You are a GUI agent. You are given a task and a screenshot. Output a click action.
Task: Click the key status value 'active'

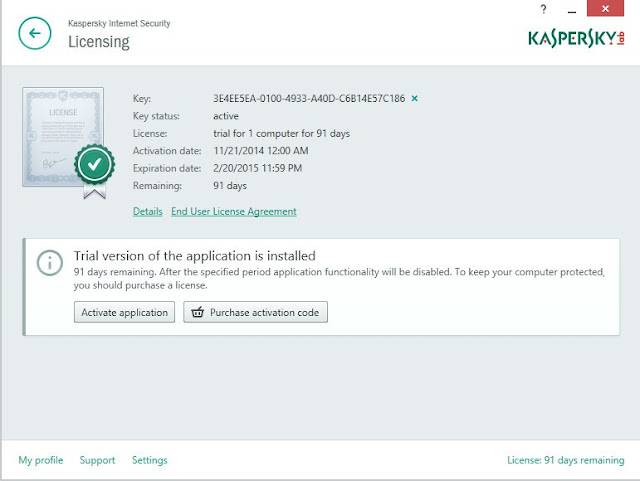point(226,116)
